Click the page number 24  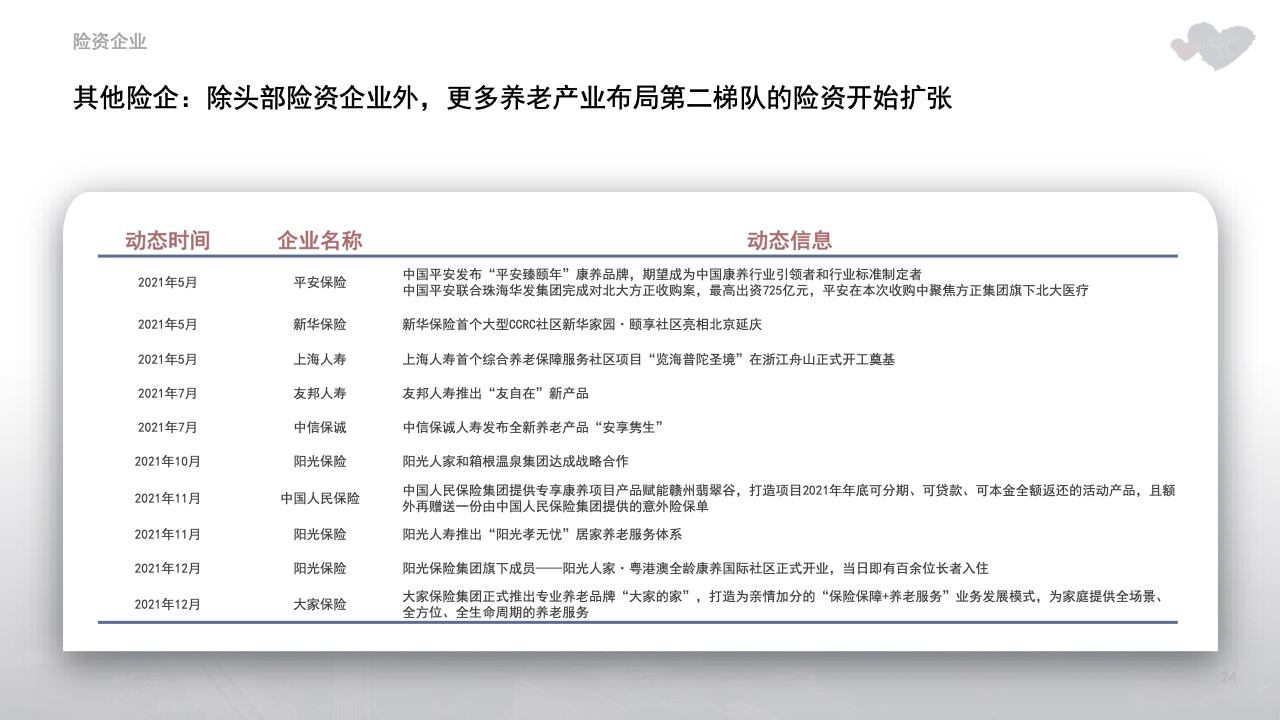coord(1229,679)
